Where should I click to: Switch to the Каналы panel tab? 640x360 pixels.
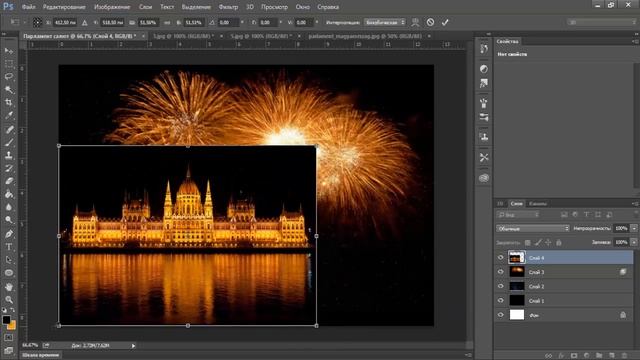tap(538, 204)
